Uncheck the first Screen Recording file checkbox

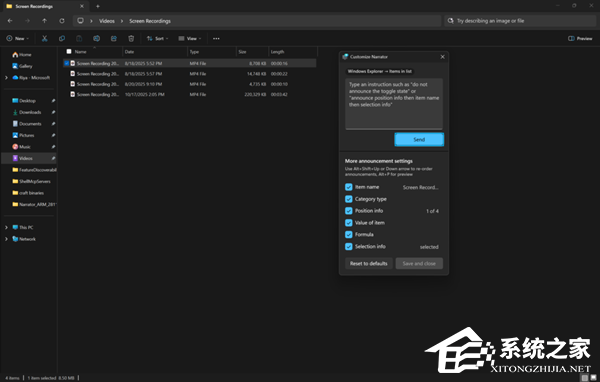67,63
